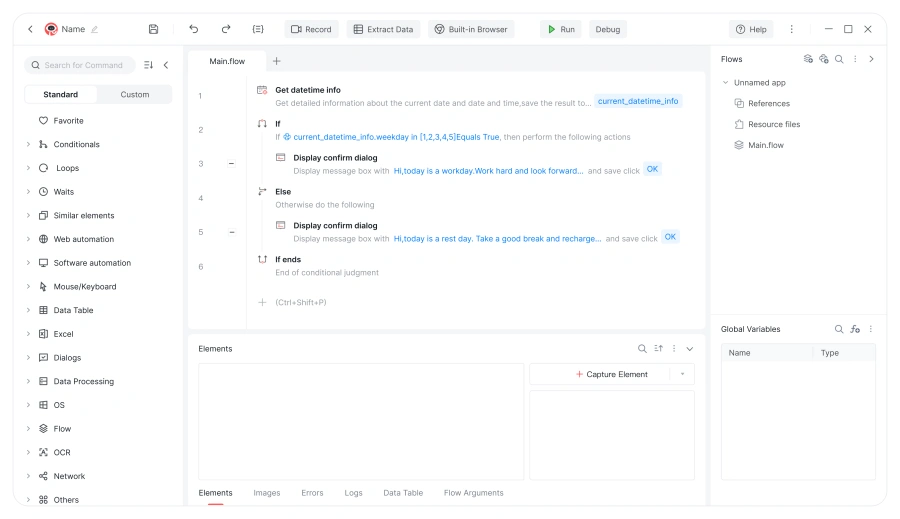This screenshot has height=519, width=900.
Task: Undo the last action
Action: tap(194, 29)
